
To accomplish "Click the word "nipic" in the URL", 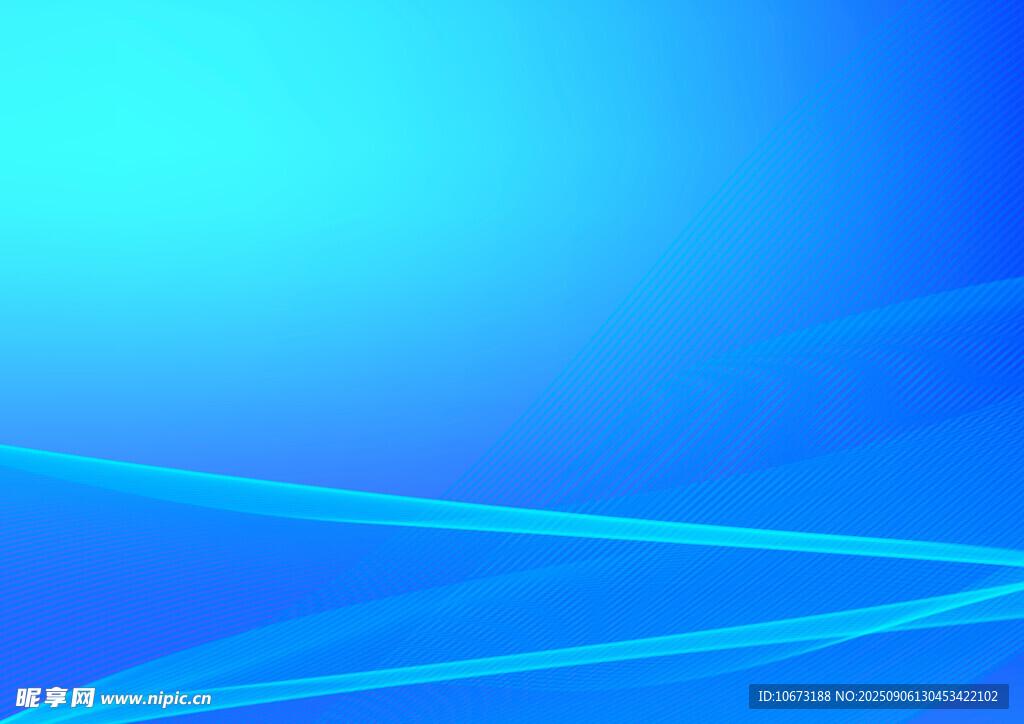I will coord(164,700).
